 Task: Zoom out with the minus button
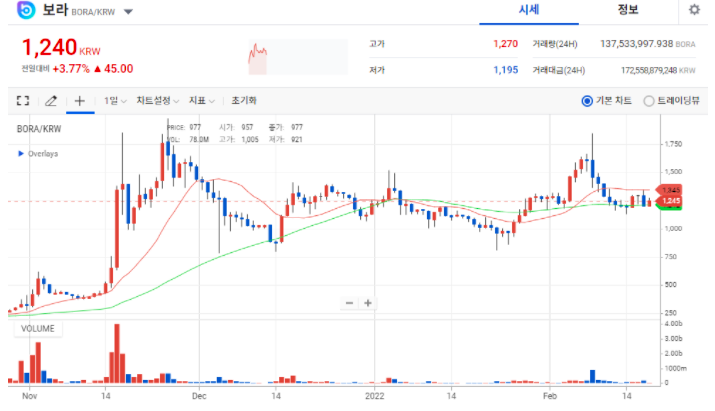click(x=349, y=303)
